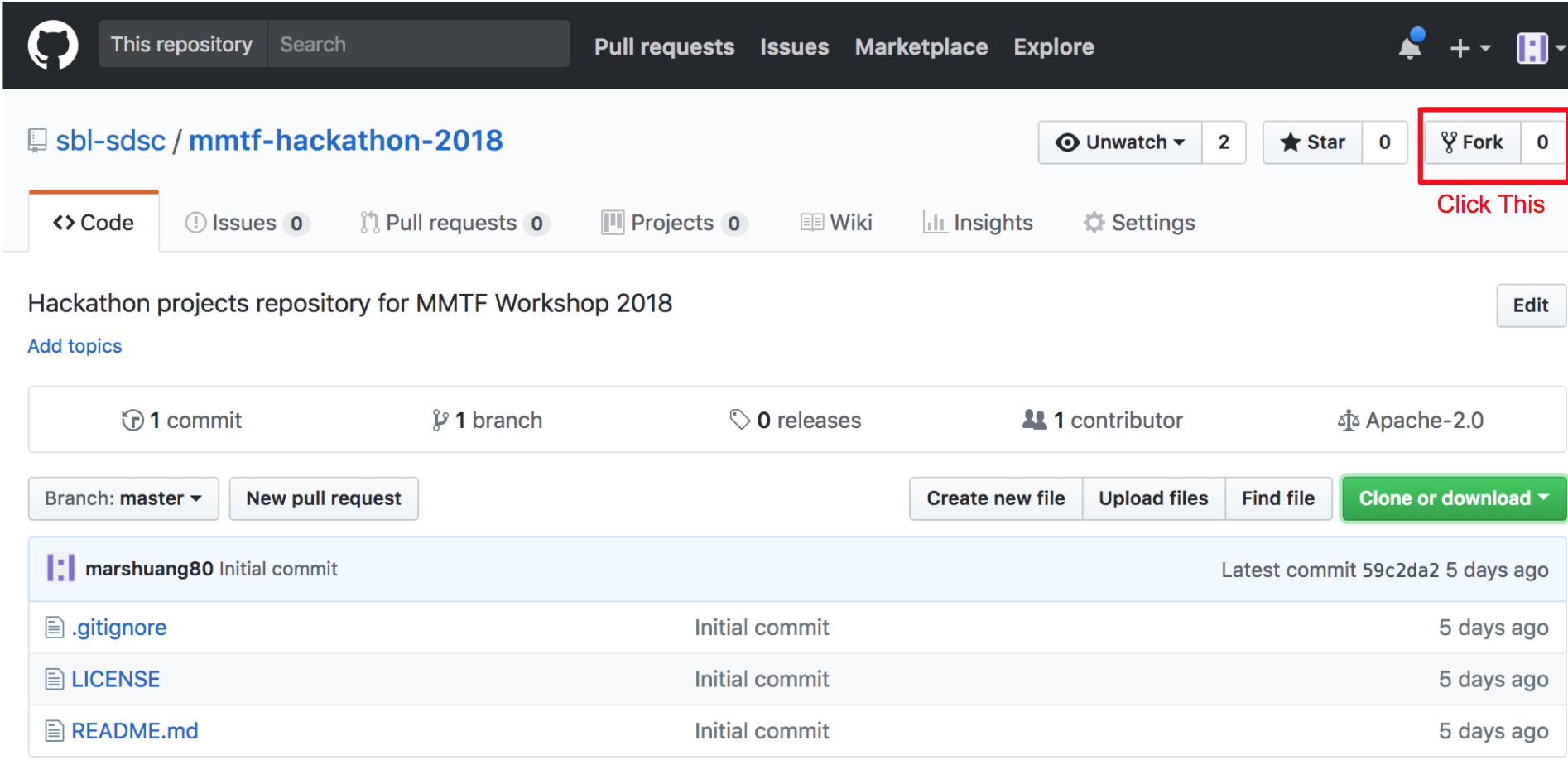Click the star icon on the Star button

click(1290, 142)
